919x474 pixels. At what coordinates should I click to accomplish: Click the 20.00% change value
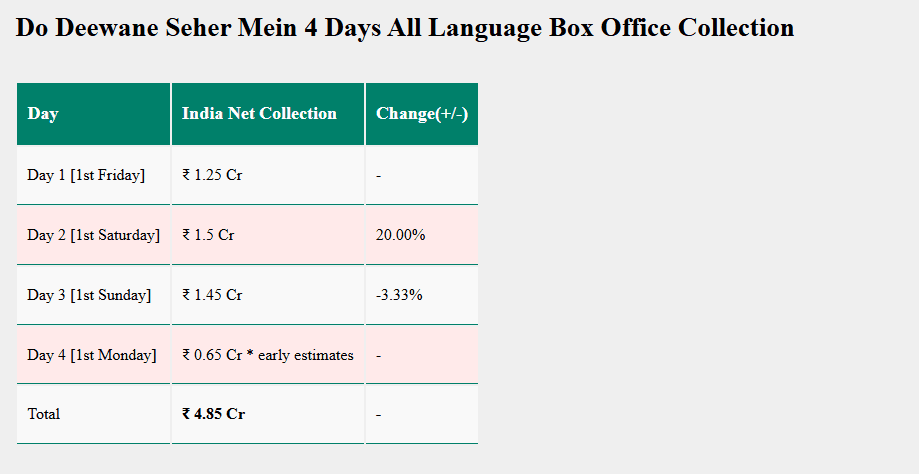click(x=400, y=235)
